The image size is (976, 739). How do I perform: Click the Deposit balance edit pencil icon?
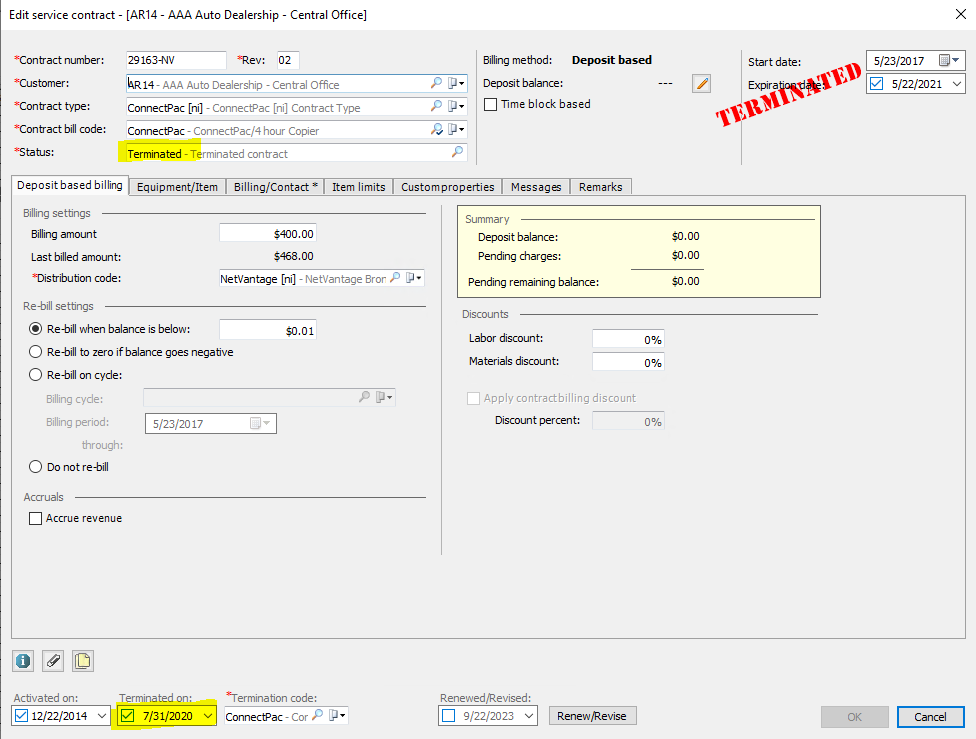(x=702, y=83)
